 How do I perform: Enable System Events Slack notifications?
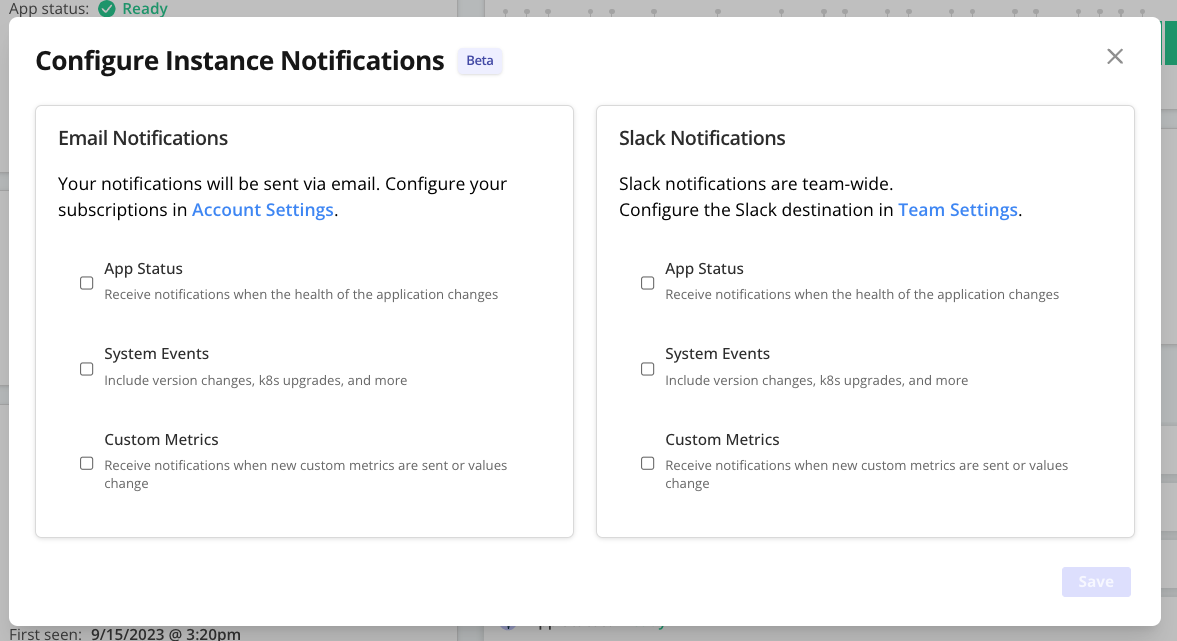click(x=647, y=369)
